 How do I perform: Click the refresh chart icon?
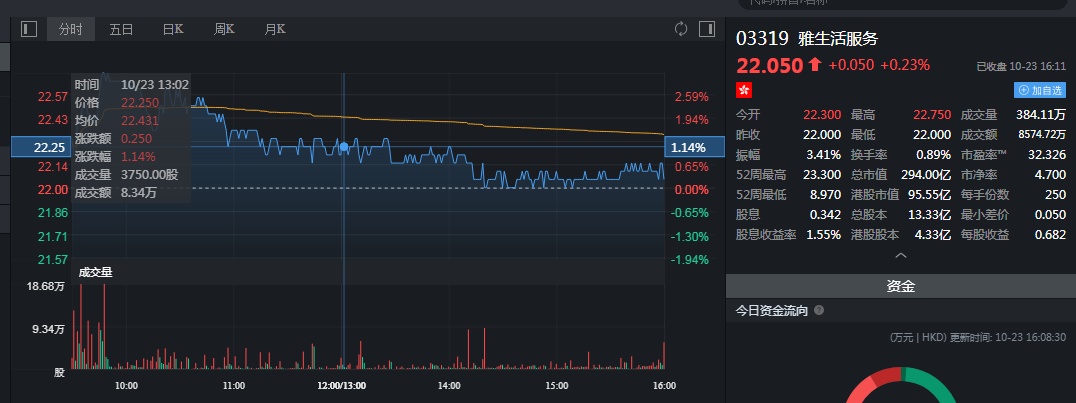681,29
